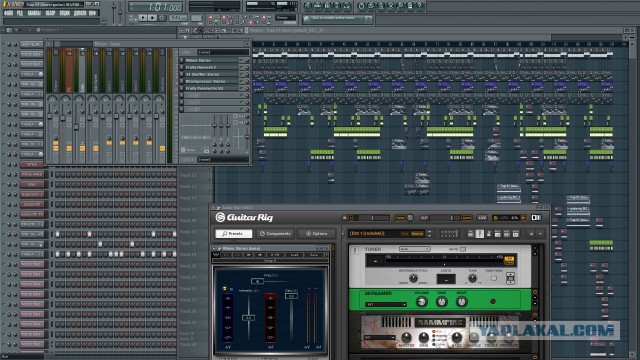The height and width of the screenshot is (360, 640).
Task: Collapse rack with minus icon in Guitar Rig
Action: pos(540,234)
